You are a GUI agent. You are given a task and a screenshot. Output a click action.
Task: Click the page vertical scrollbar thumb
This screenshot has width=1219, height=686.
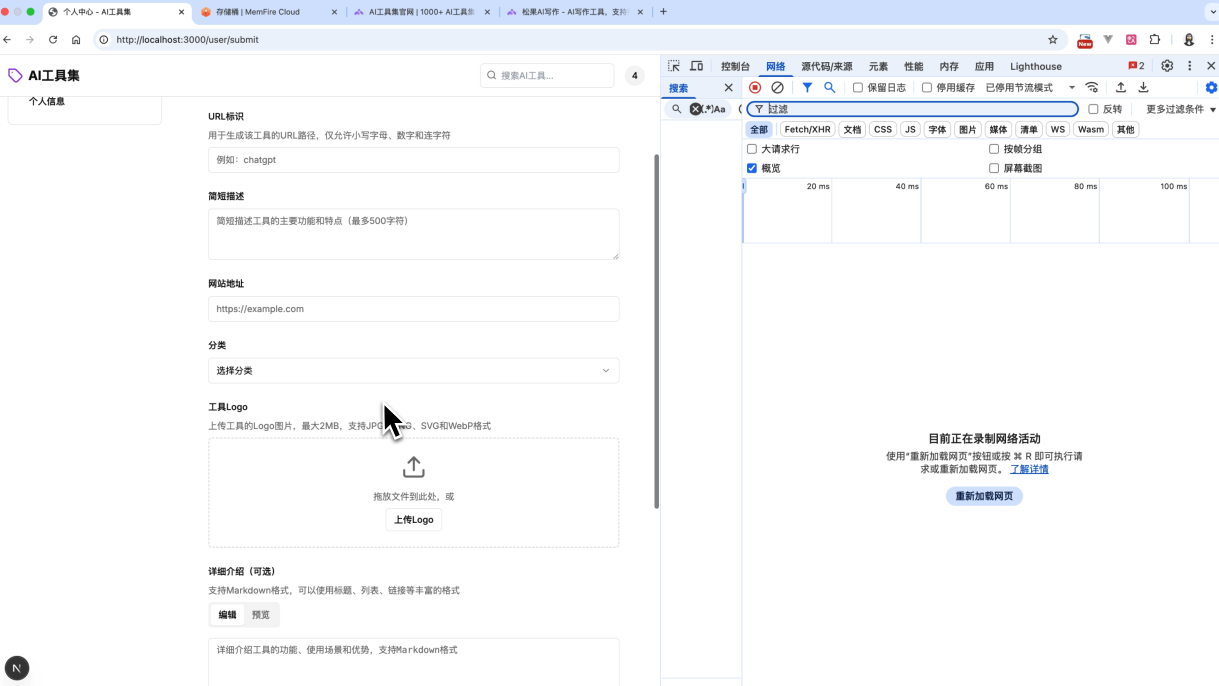click(656, 330)
